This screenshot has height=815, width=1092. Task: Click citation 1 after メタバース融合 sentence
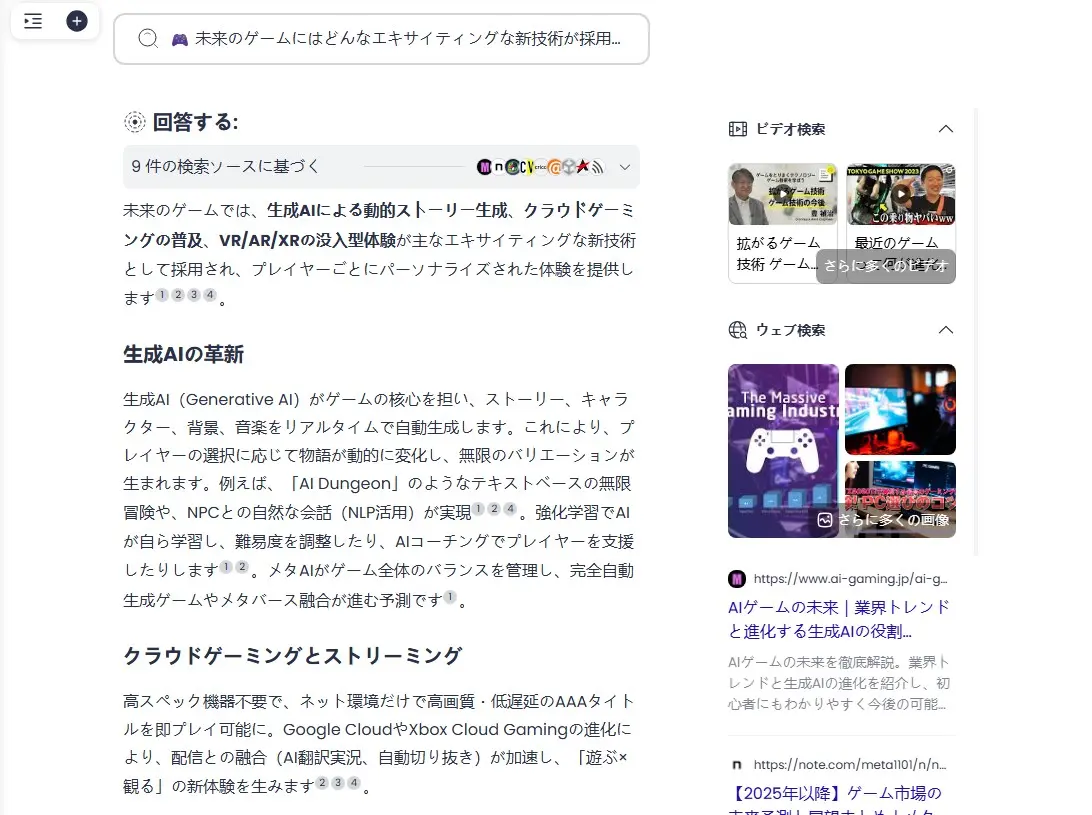[450, 598]
